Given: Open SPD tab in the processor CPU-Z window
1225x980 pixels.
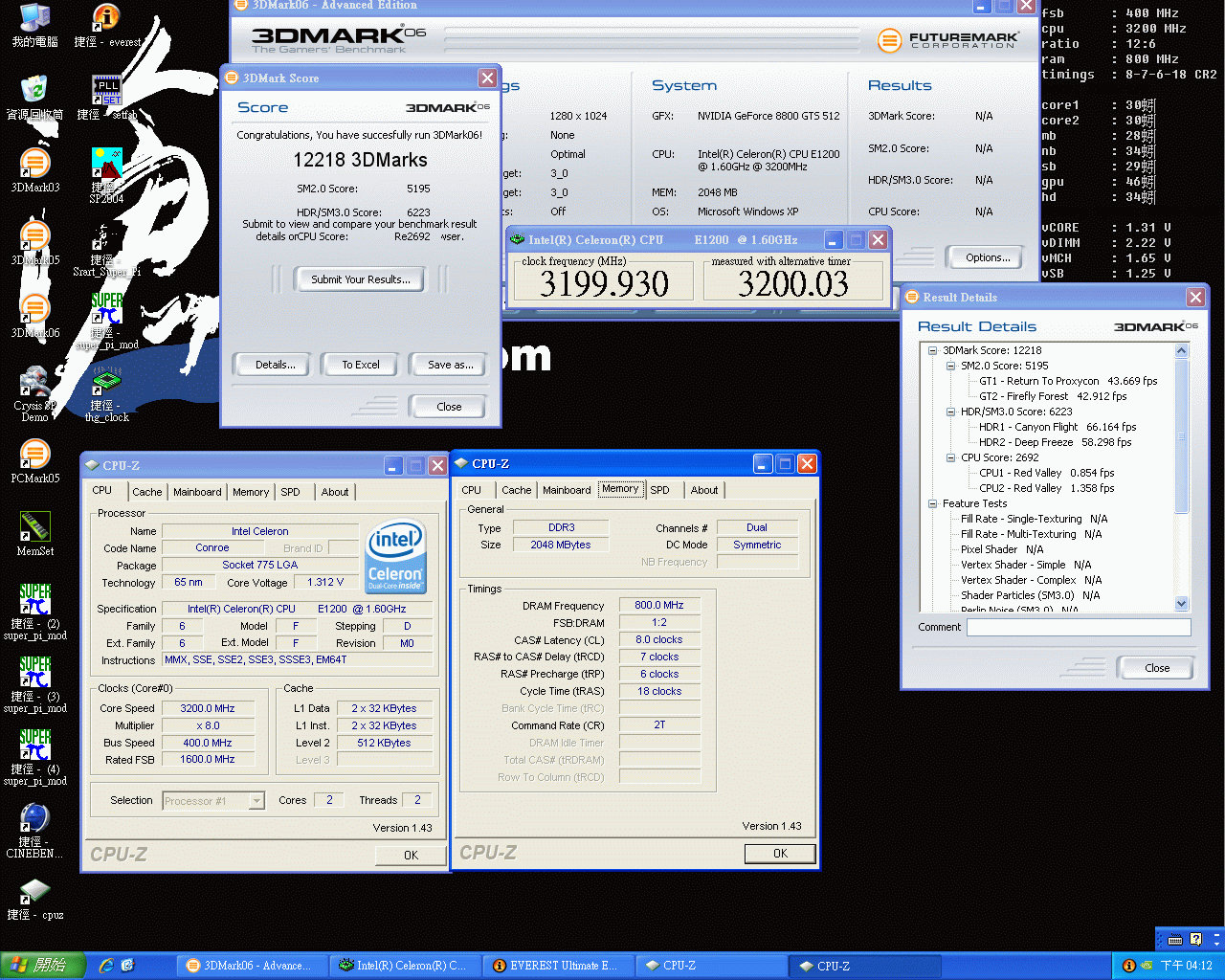Looking at the screenshot, I should 290,492.
